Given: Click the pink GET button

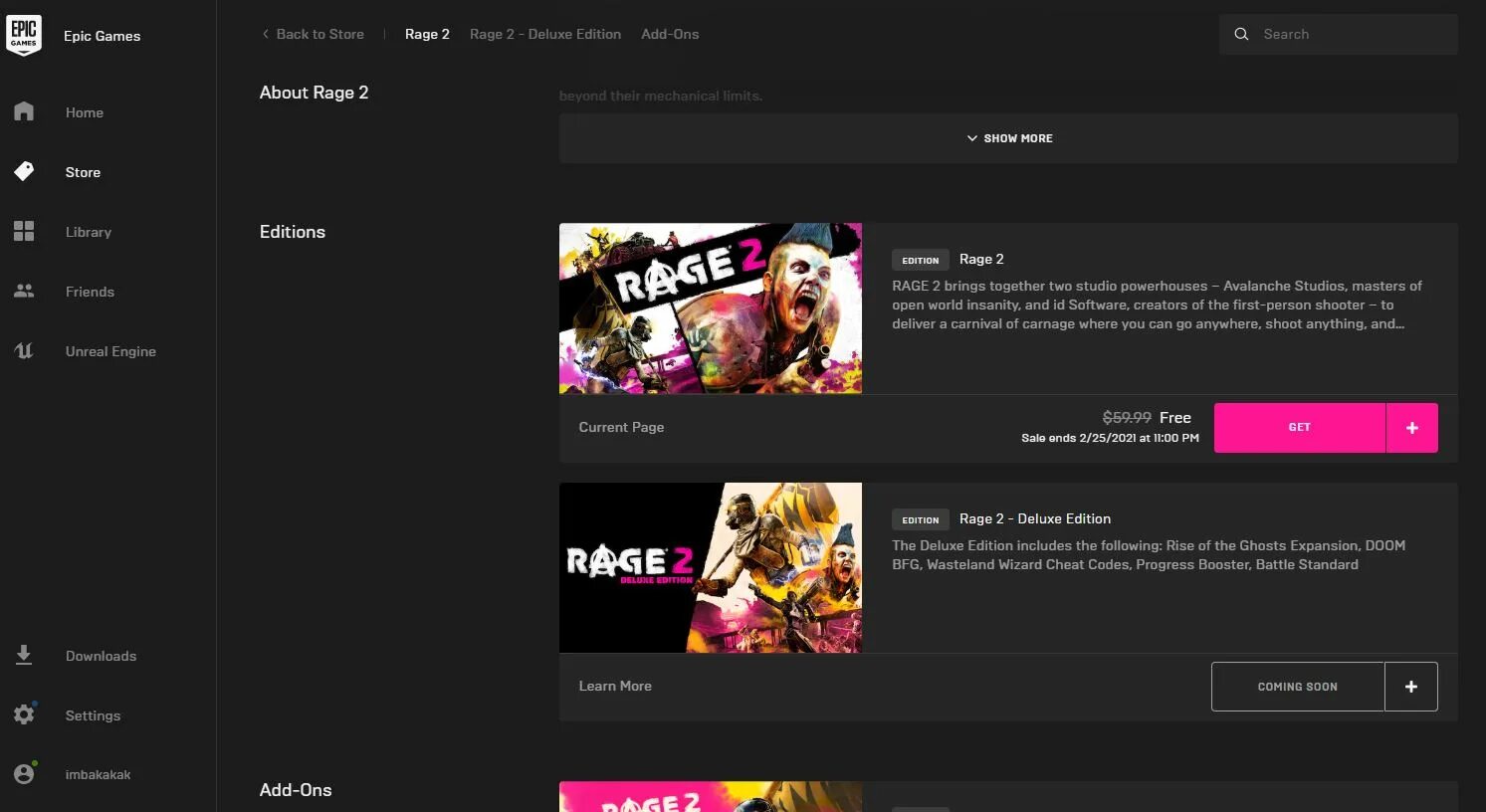Looking at the screenshot, I should click(x=1299, y=428).
